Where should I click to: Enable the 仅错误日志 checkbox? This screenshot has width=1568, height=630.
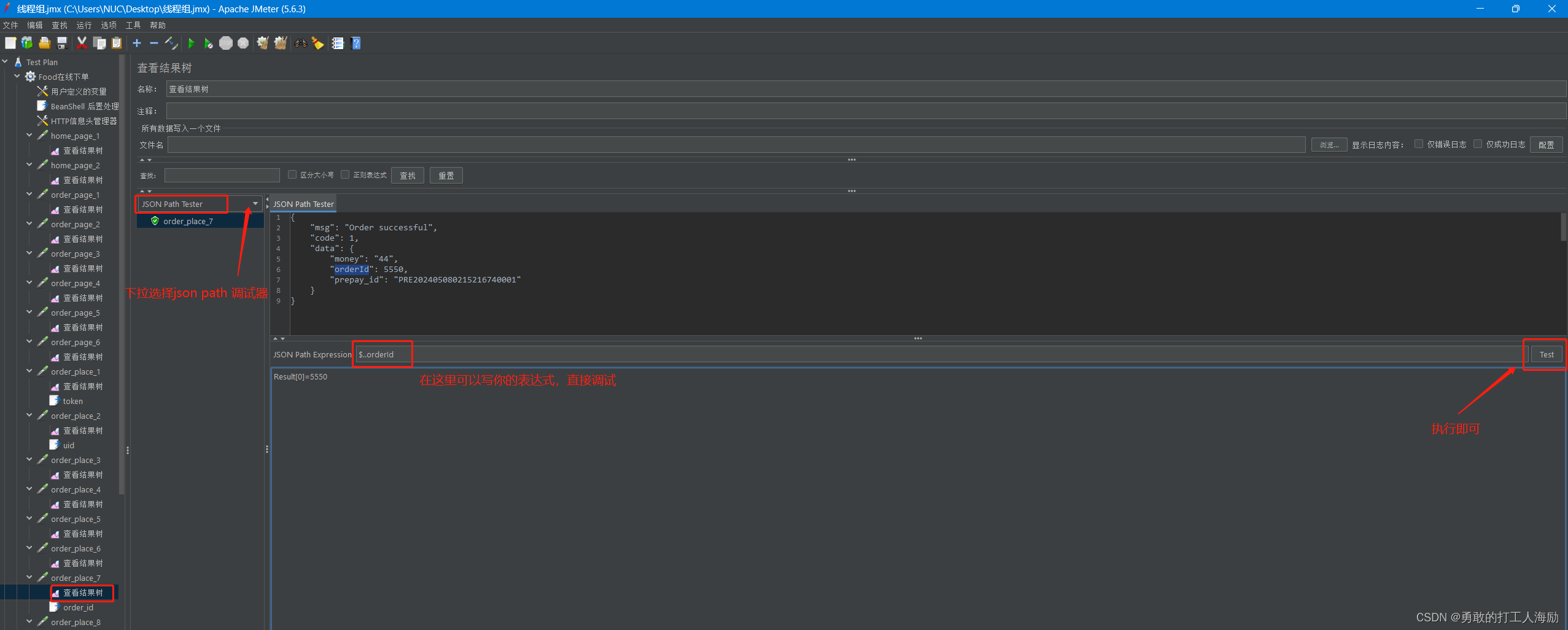(x=1418, y=144)
